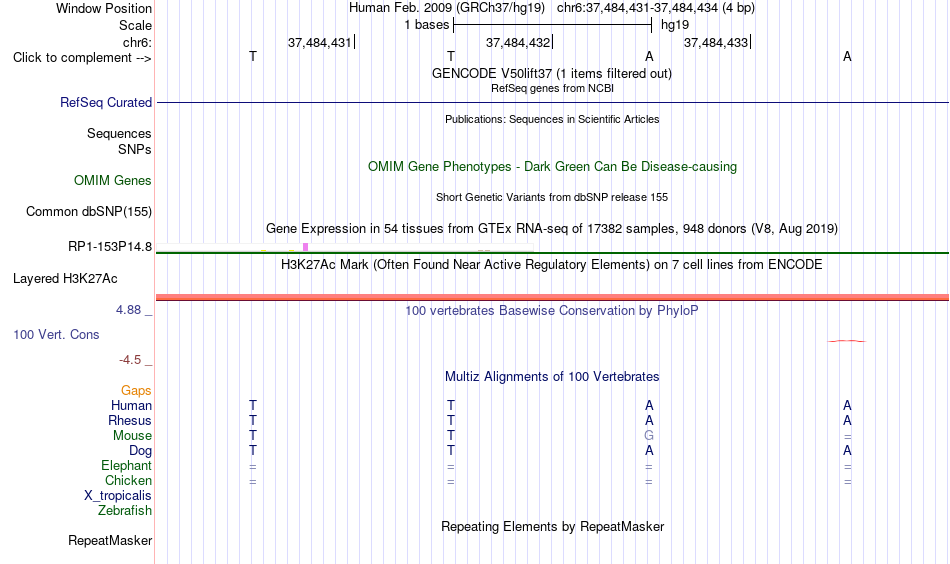Select the Human alignment row label
Viewport: 950px width, 564px height.
point(131,405)
